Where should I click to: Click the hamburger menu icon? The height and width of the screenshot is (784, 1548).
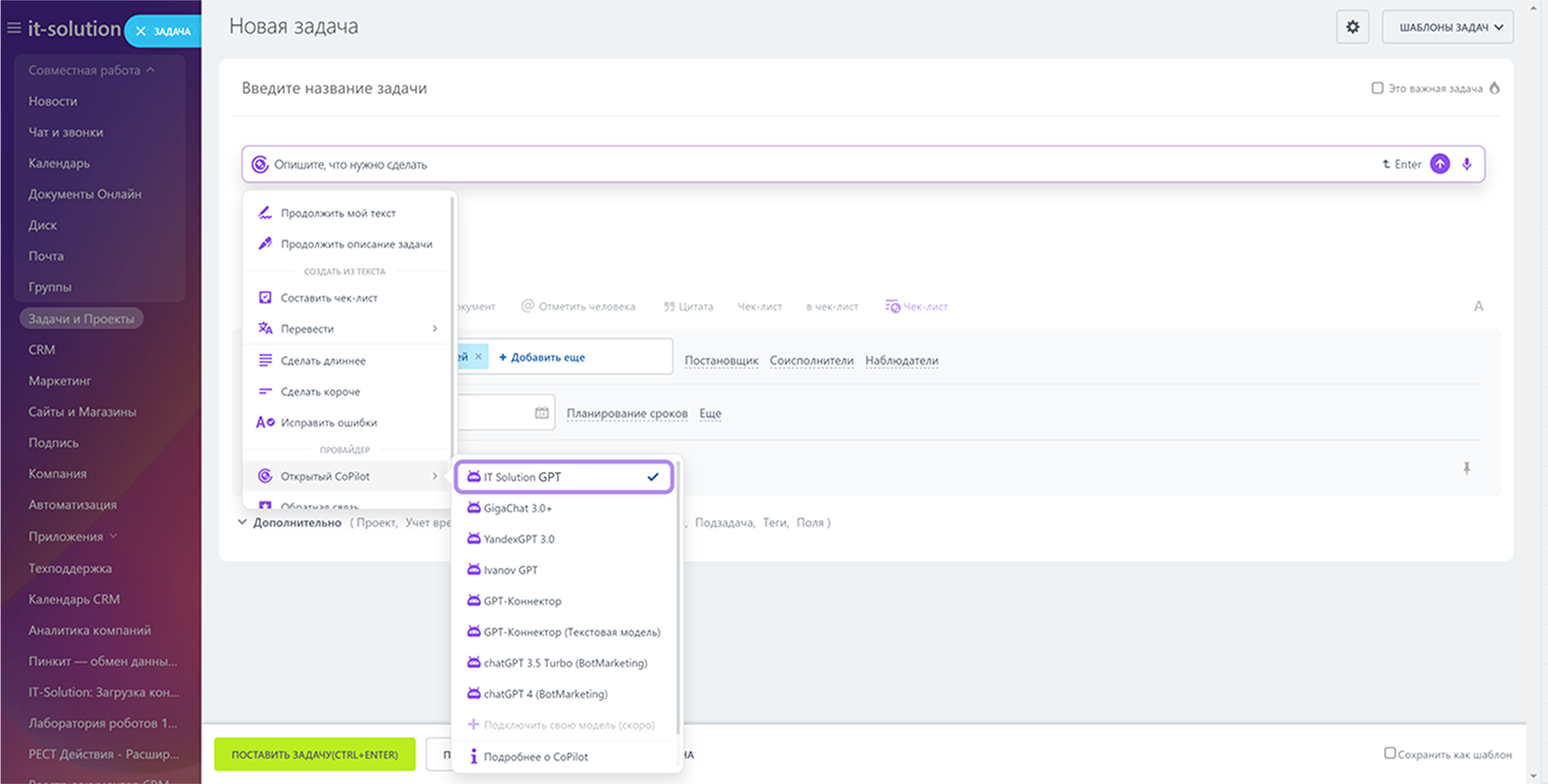(x=13, y=28)
